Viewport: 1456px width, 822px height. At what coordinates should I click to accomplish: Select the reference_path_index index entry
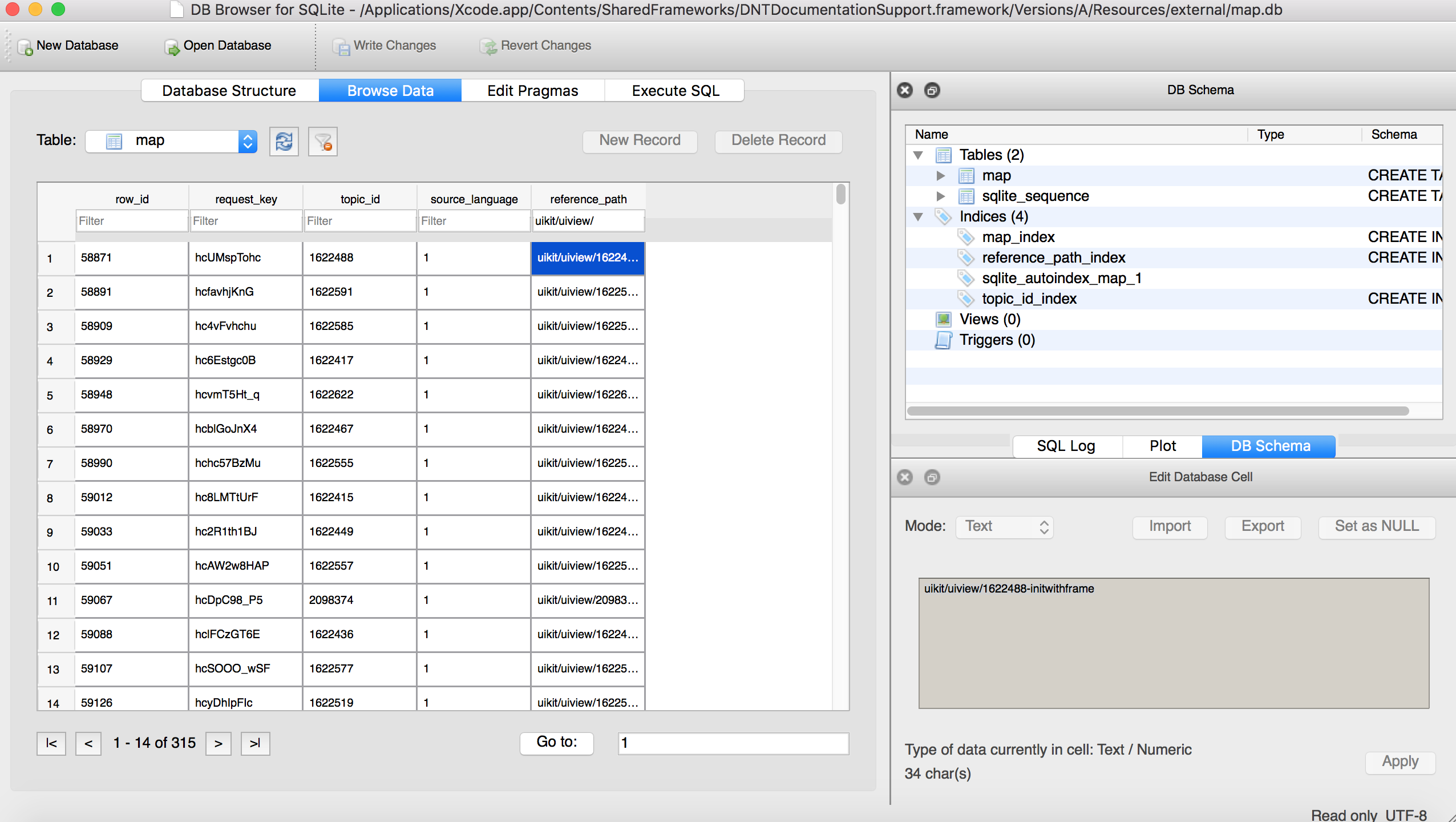pyautogui.click(x=1053, y=258)
